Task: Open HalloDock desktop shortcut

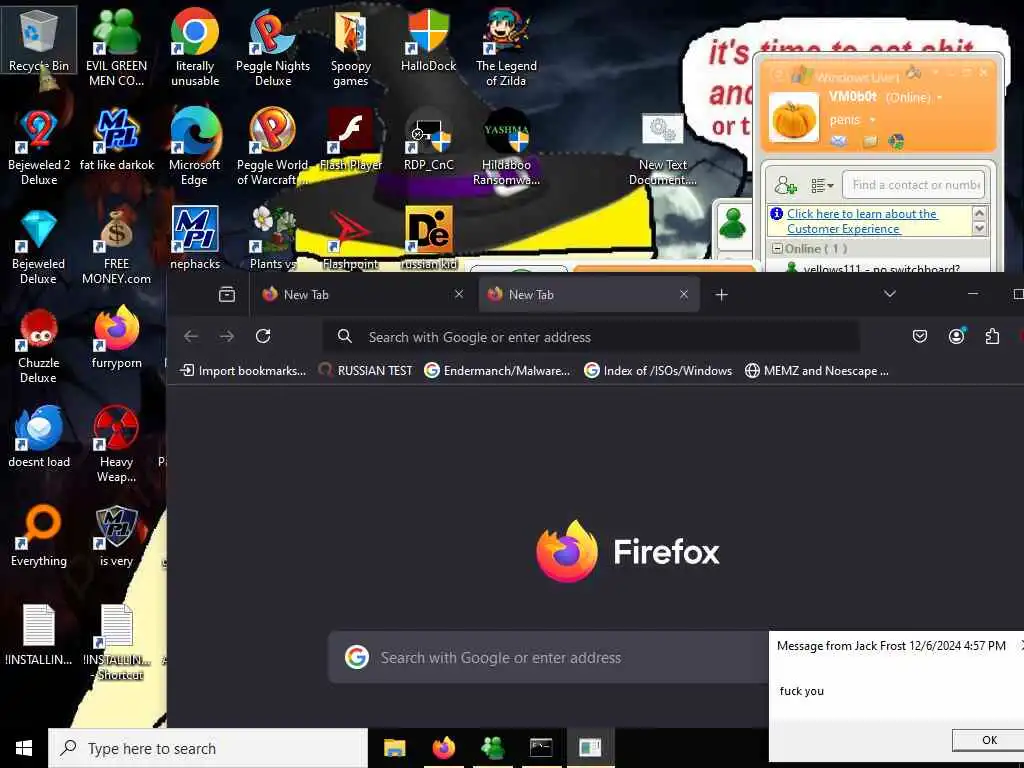Action: 428,39
